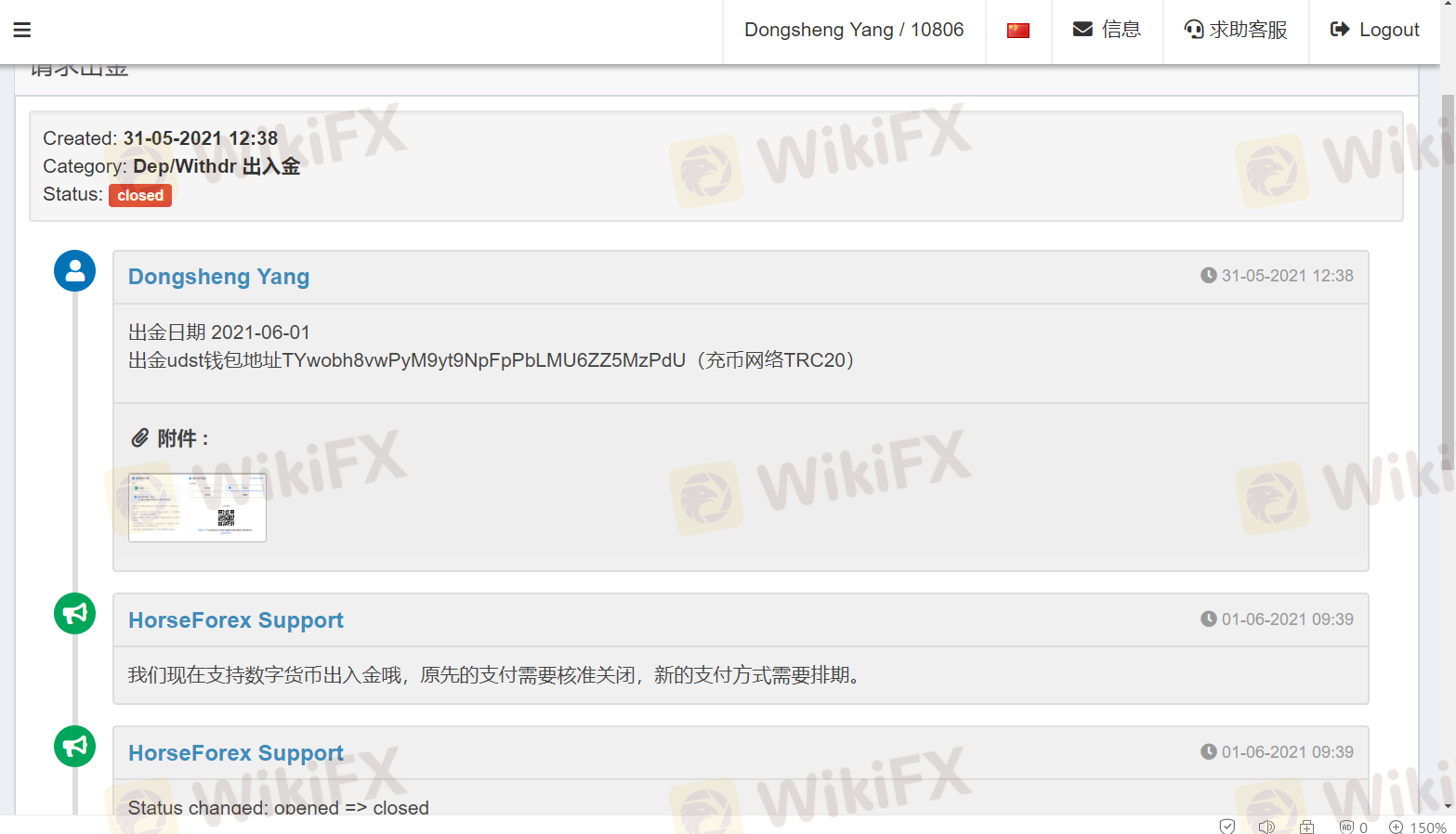The width and height of the screenshot is (1456, 834).
Task: Open the Dongsheng Yang / 10806 account menu
Action: [x=854, y=30]
